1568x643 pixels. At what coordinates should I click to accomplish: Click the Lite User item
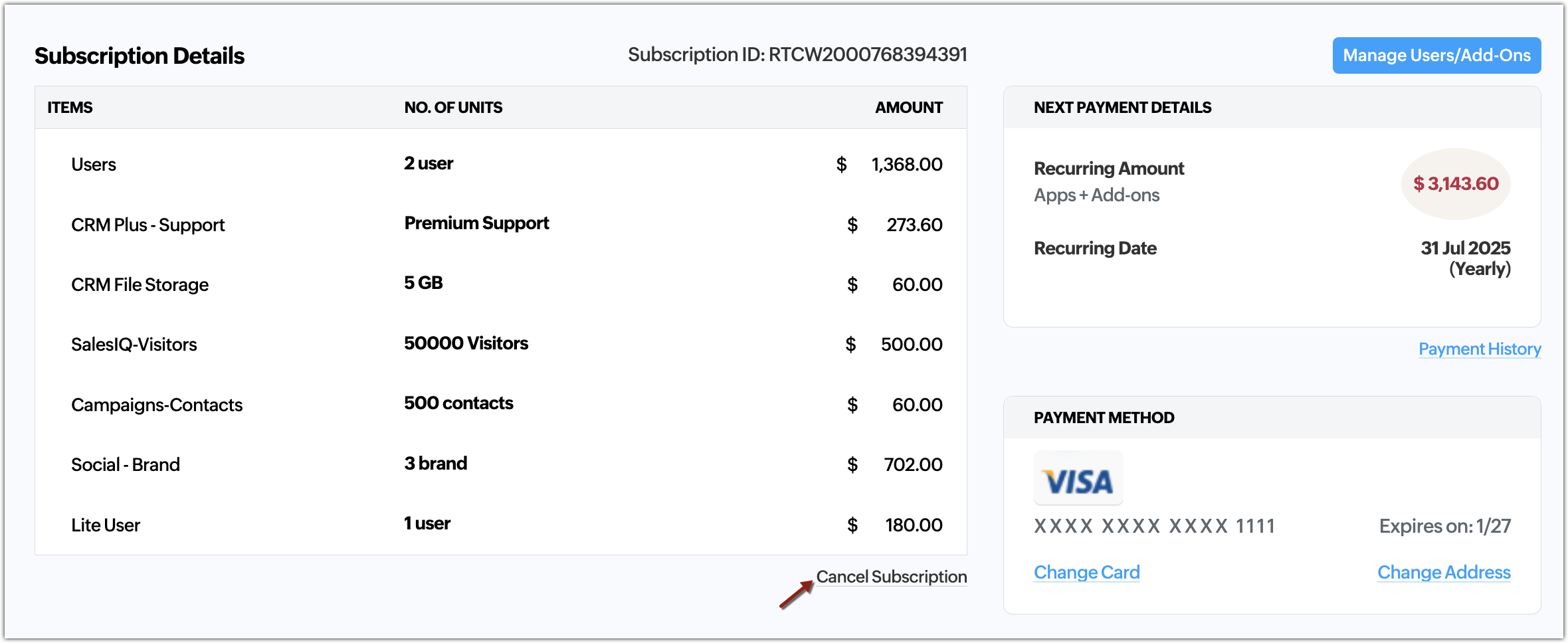click(x=106, y=525)
